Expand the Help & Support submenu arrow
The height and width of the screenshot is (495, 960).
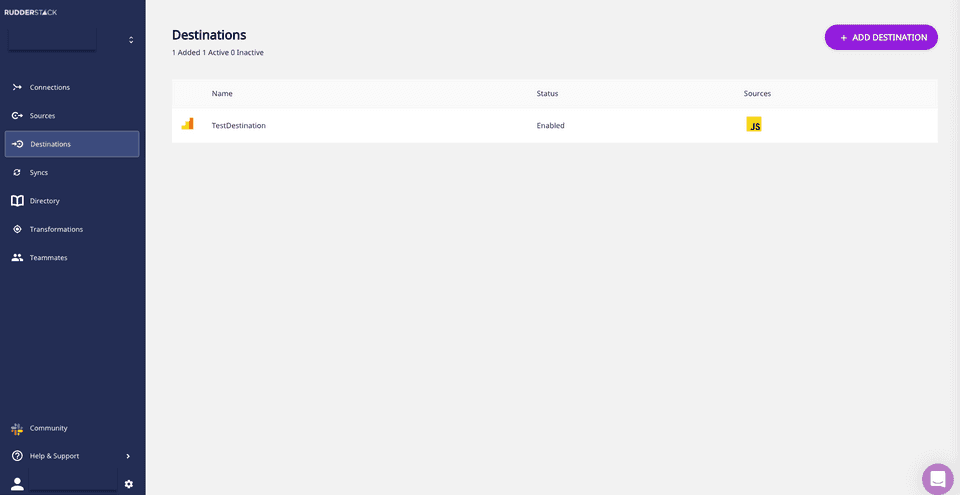click(x=128, y=456)
